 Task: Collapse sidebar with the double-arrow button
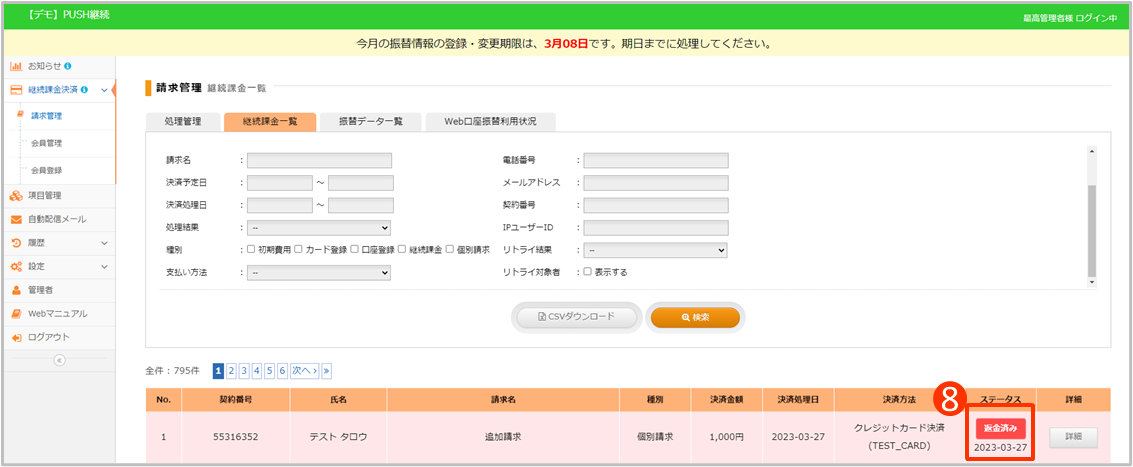click(x=58, y=360)
